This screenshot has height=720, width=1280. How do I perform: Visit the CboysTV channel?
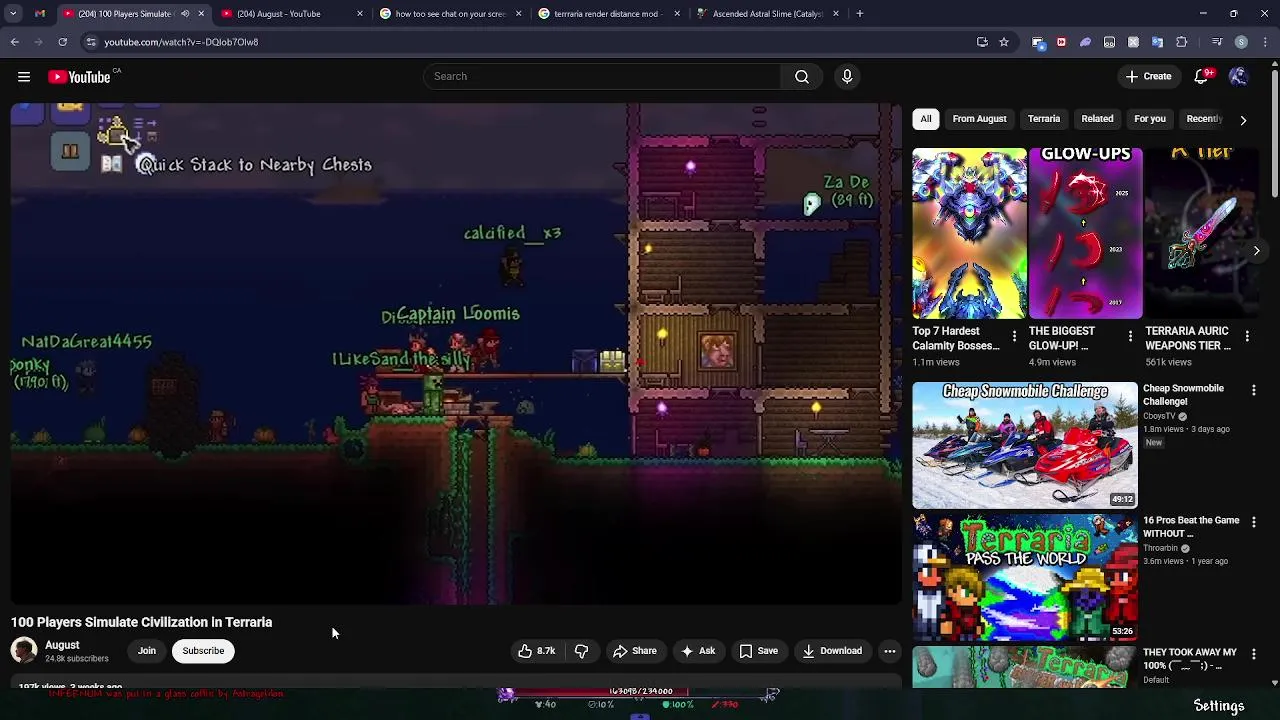1160,416
